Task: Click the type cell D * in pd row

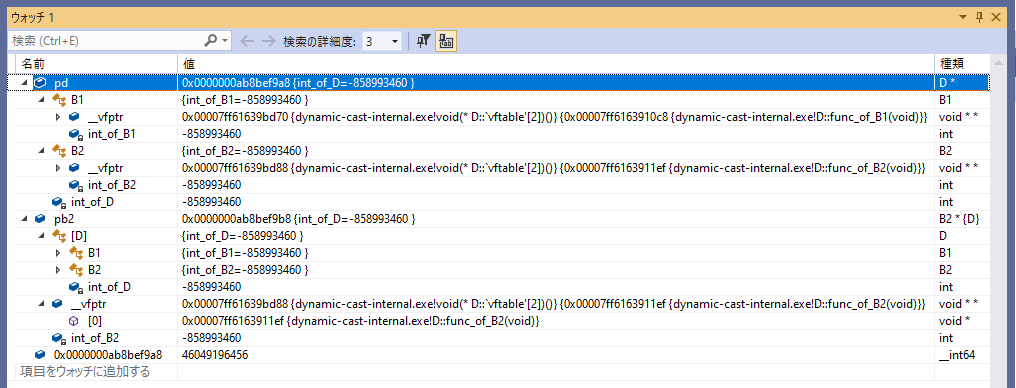Action: click(947, 84)
